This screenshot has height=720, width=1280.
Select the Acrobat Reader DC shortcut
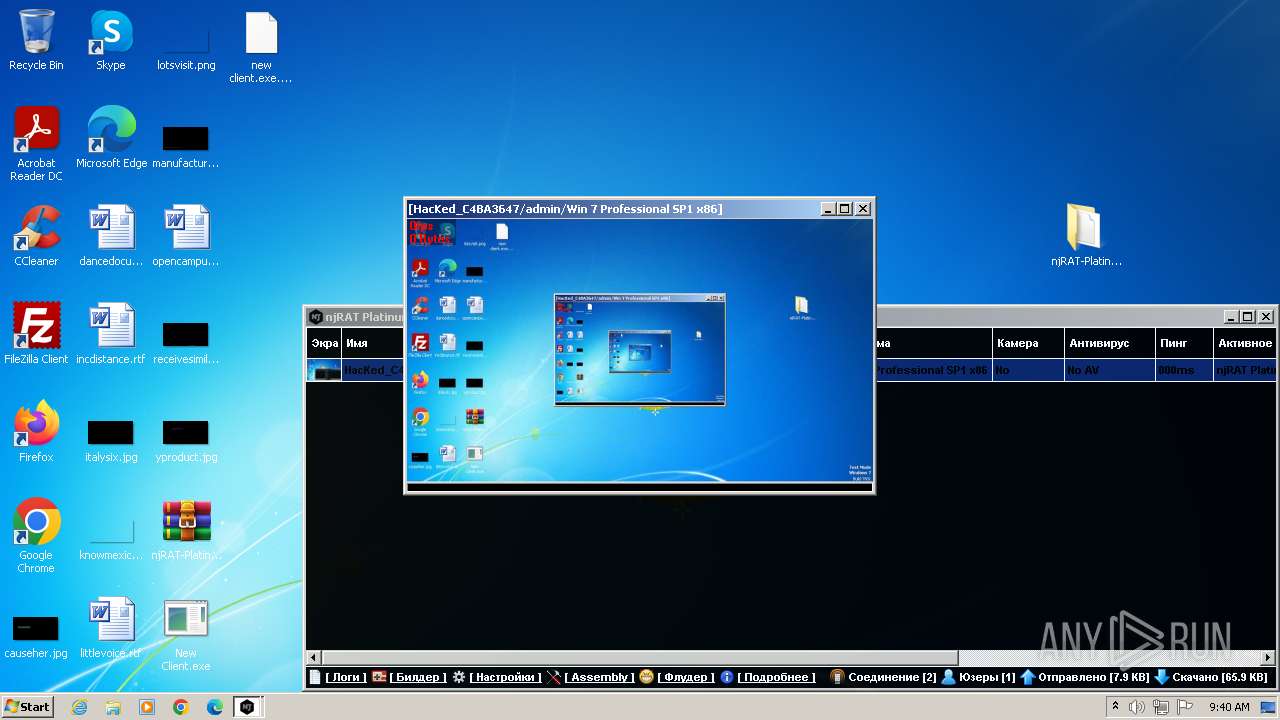pyautogui.click(x=36, y=144)
